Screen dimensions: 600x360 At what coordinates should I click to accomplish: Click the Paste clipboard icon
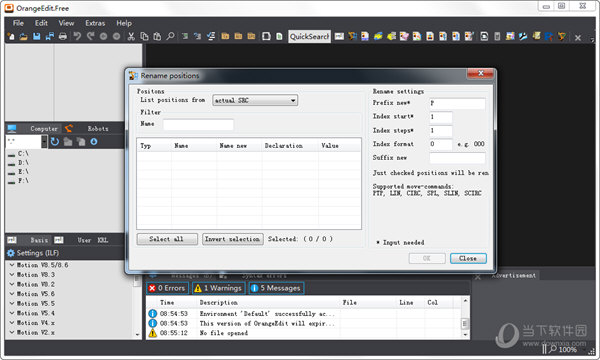(x=157, y=36)
